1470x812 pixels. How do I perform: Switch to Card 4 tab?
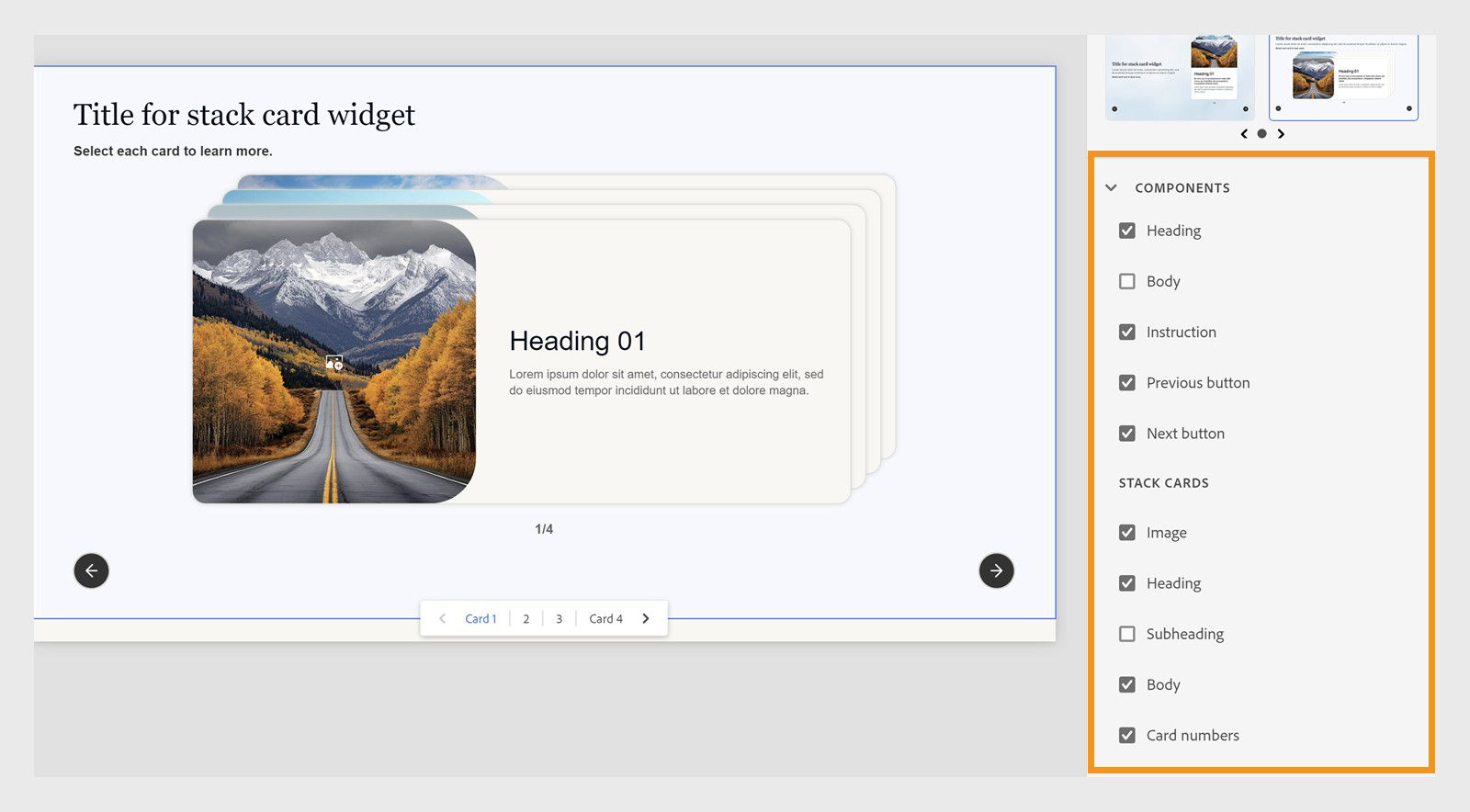605,618
